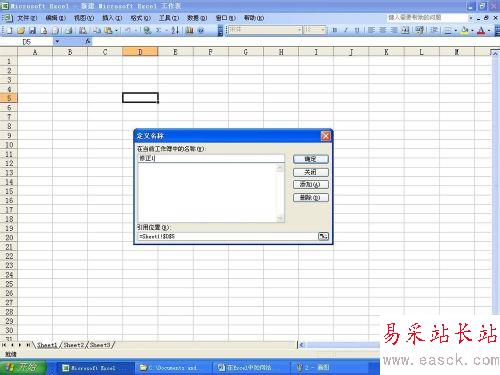The width and height of the screenshot is (500, 375).
Task: Open the 编辑 (Edit) menu
Action: [55, 18]
